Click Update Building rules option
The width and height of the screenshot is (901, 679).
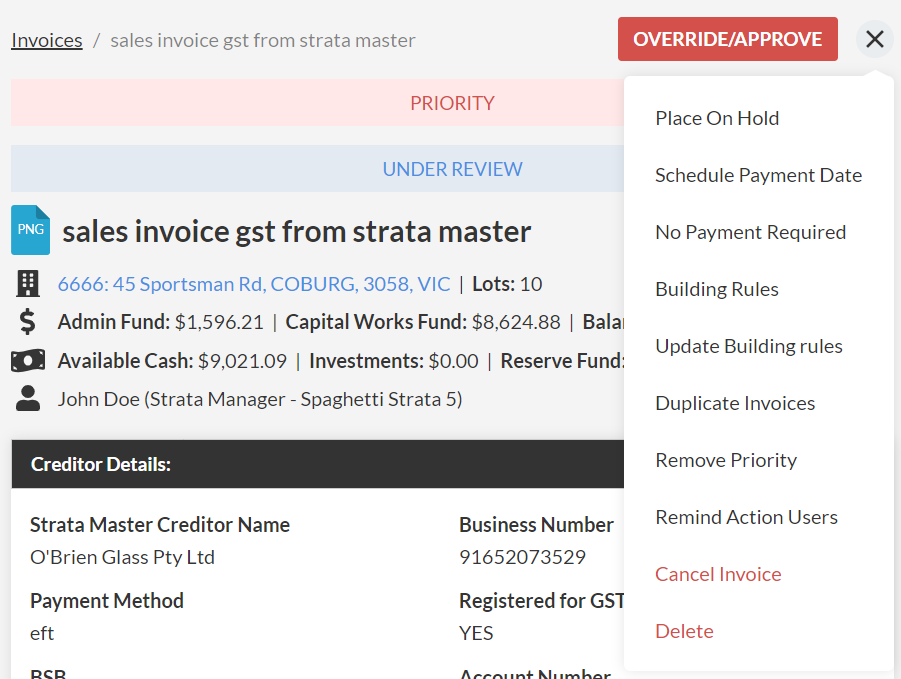point(749,346)
